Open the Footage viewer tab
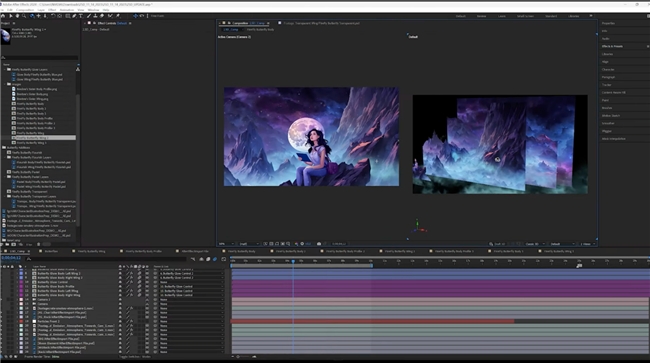This screenshot has height=363, width=650. (321, 23)
